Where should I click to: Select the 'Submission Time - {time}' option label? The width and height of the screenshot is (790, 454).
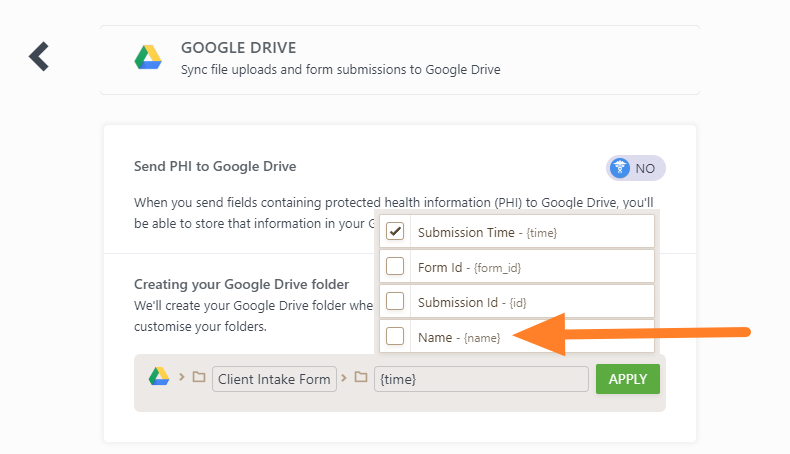click(487, 232)
